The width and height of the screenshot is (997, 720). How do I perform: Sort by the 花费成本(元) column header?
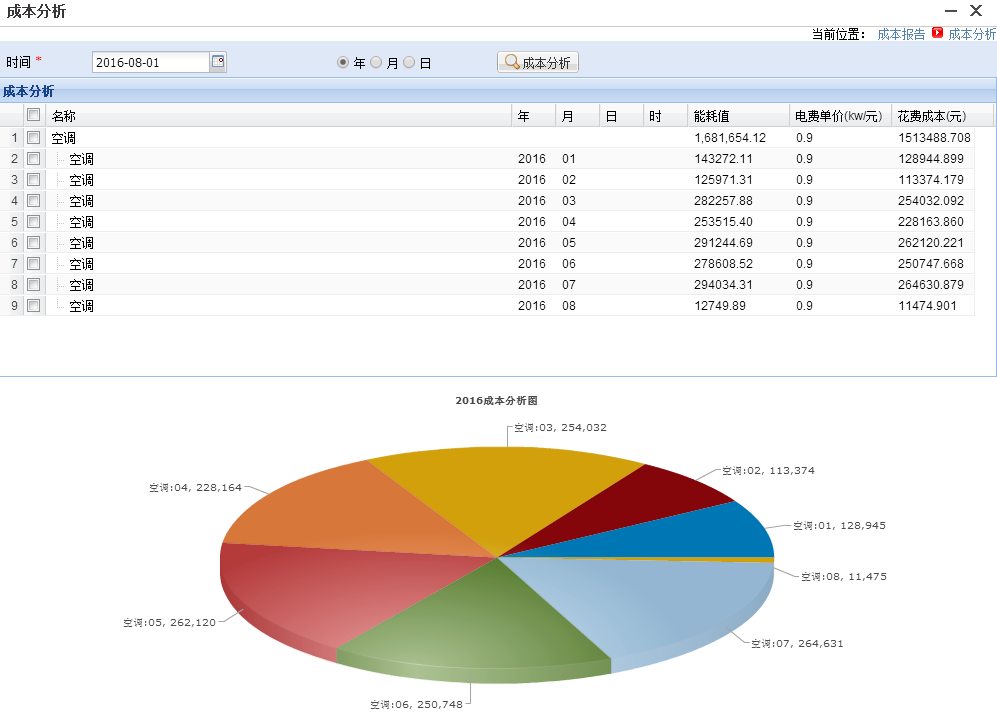[931, 116]
